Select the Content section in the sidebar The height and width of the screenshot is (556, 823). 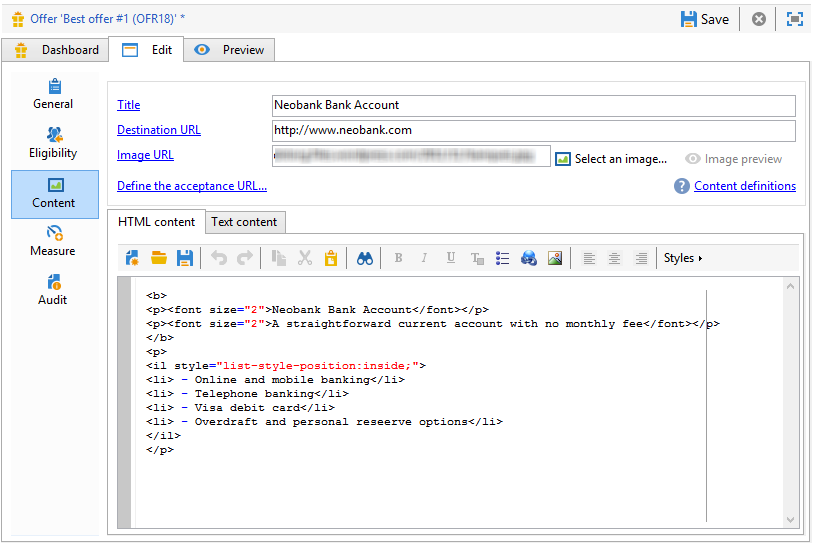(55, 194)
